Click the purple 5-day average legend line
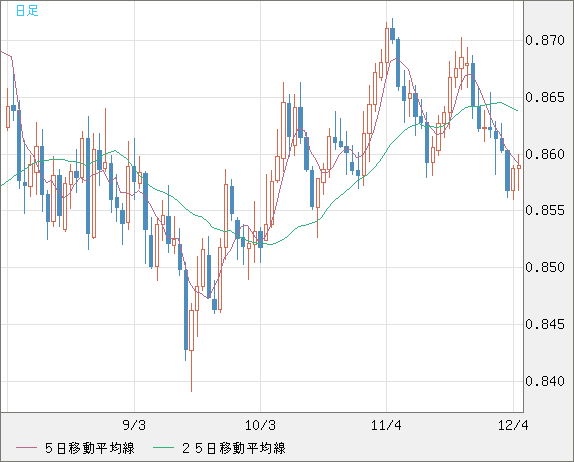This screenshot has height=462, width=574. point(26,448)
